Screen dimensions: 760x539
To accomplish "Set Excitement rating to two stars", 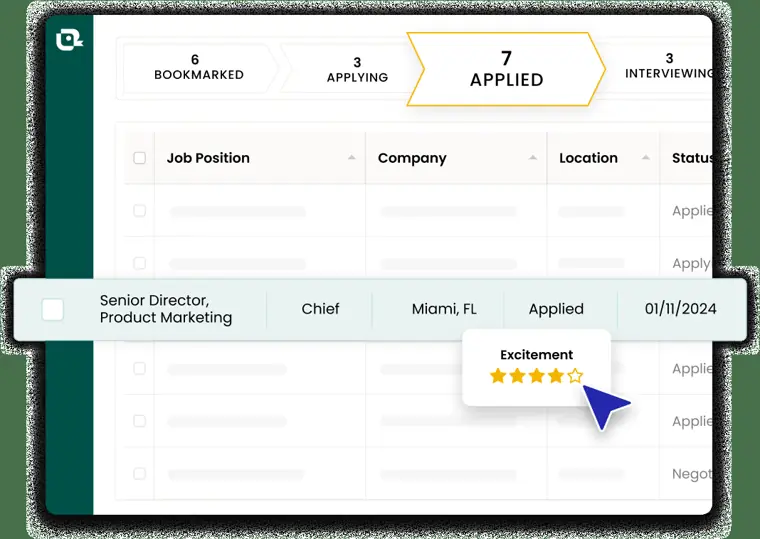I will click(x=517, y=376).
